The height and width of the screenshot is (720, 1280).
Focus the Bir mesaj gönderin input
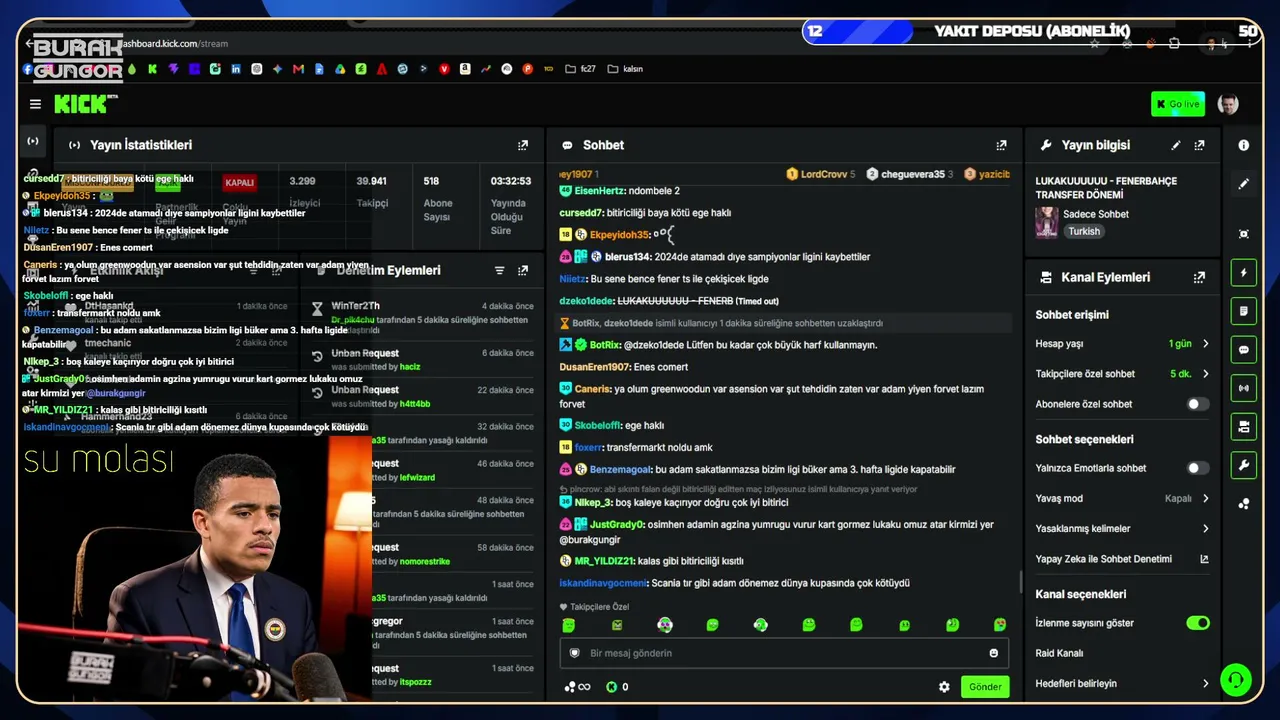[784, 653]
